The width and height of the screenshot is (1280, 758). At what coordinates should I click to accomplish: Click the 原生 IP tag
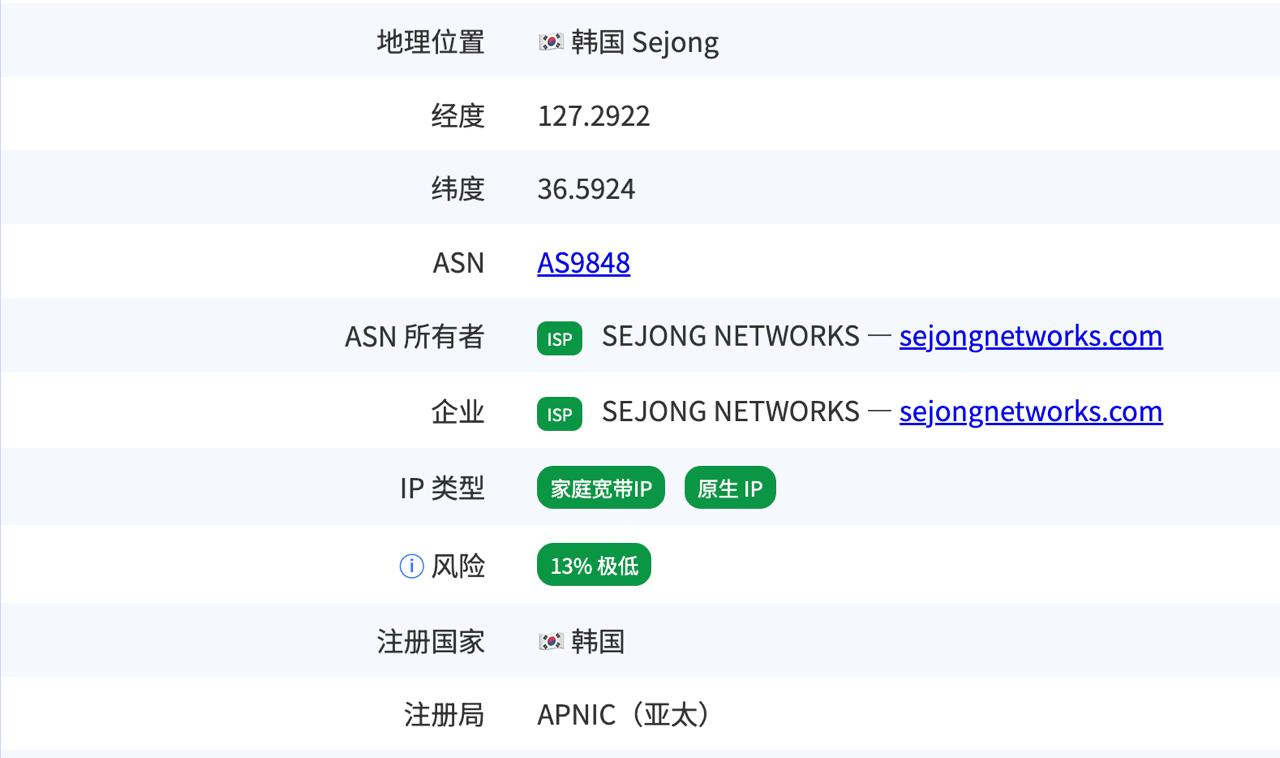pos(730,488)
